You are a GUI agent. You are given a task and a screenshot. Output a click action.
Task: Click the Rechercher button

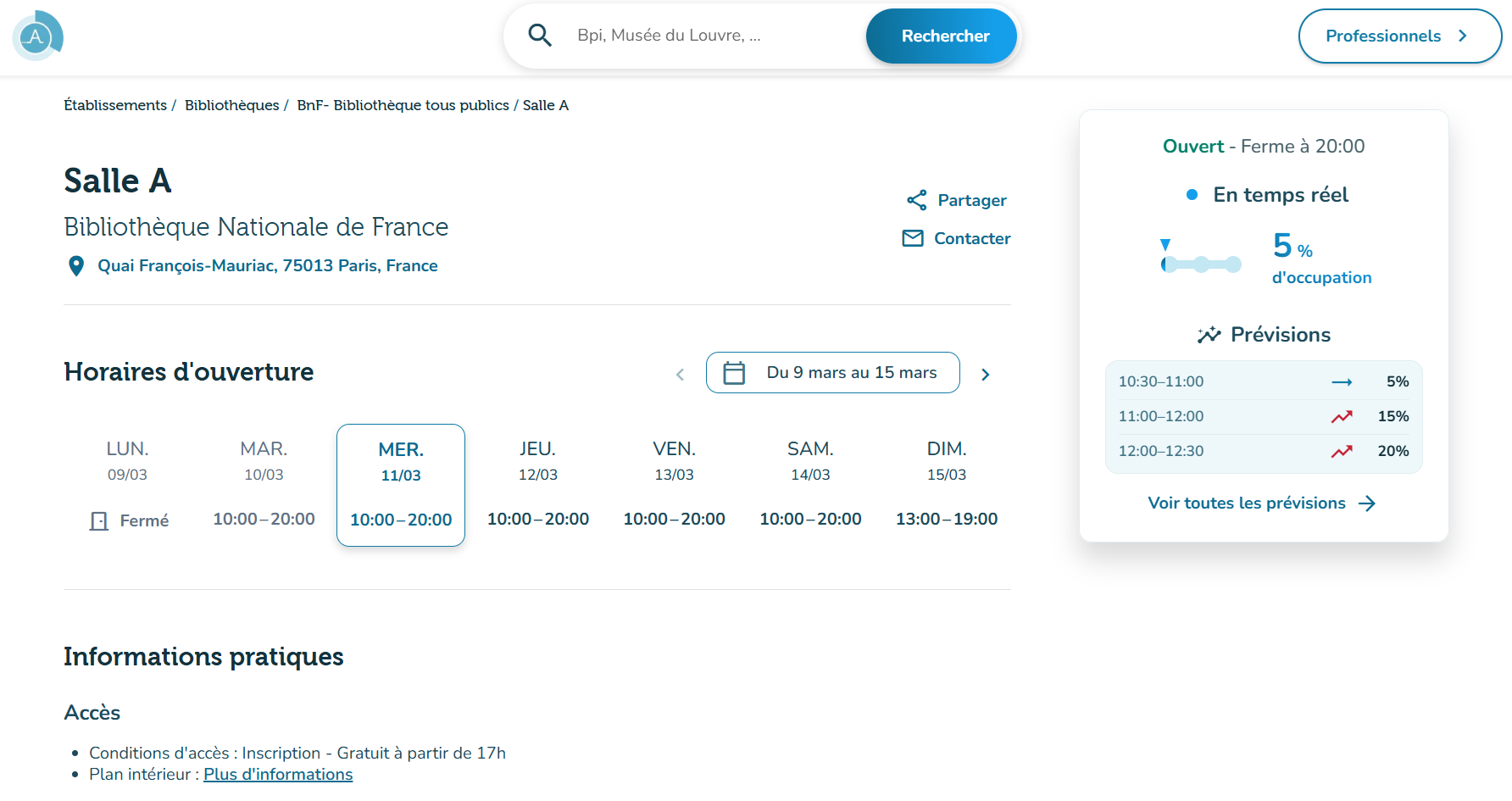pos(941,36)
